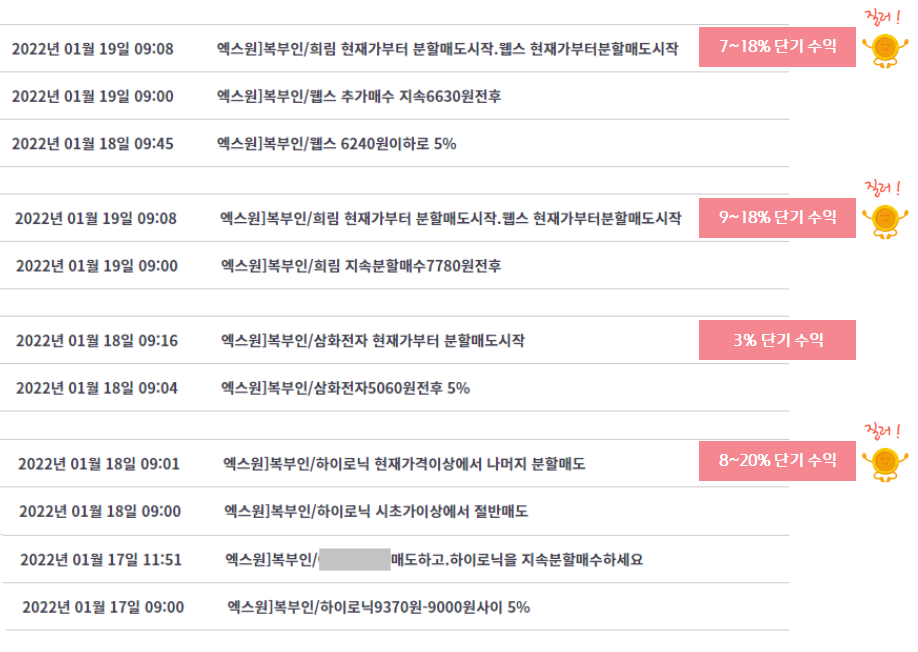Open the 삼화전자 현재가부터 분할매도시작 message
Viewport: 918px width, 652px height.
tap(372, 341)
